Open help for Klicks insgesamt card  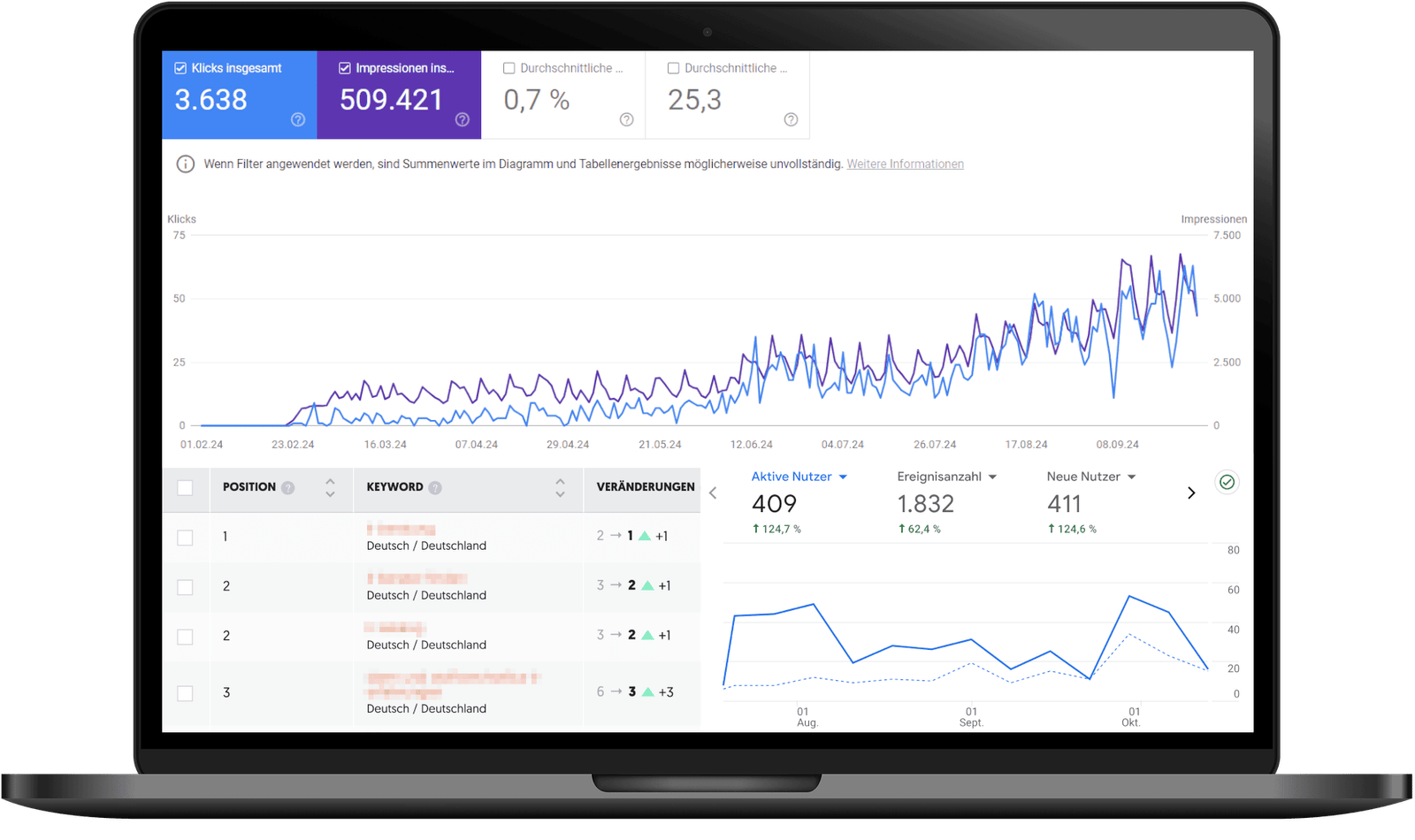click(298, 119)
